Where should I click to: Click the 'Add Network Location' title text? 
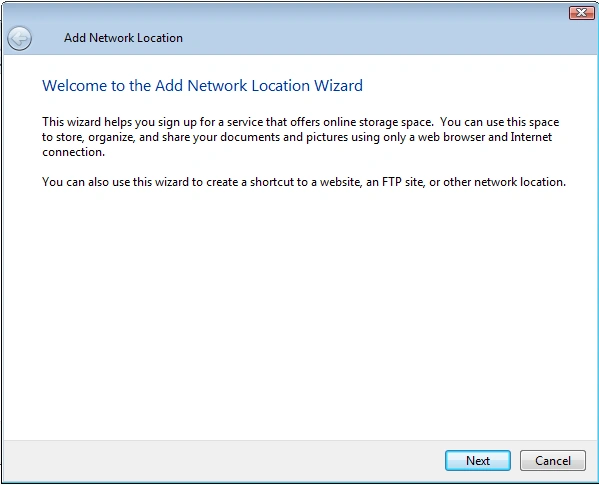(123, 38)
